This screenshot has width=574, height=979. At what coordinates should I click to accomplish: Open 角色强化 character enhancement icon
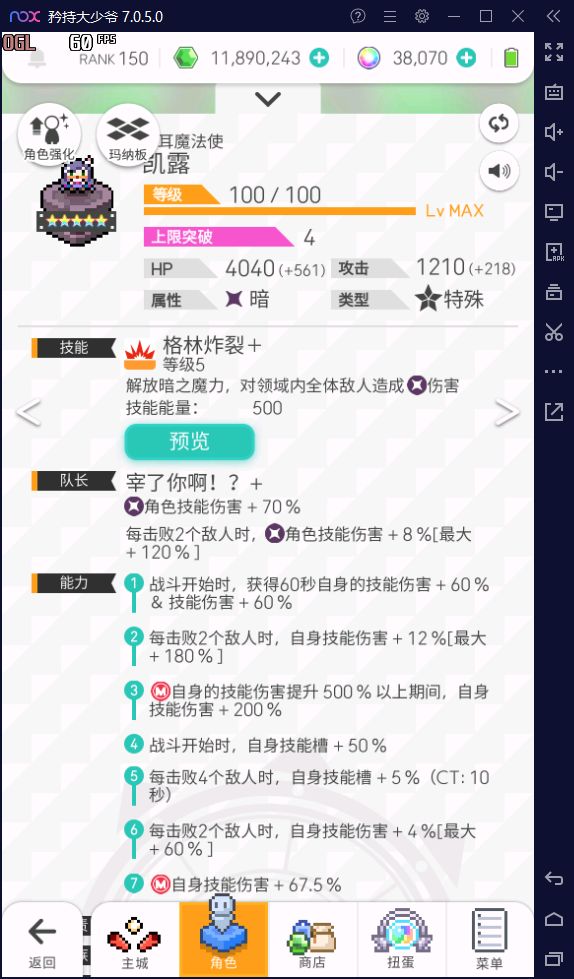(x=49, y=134)
